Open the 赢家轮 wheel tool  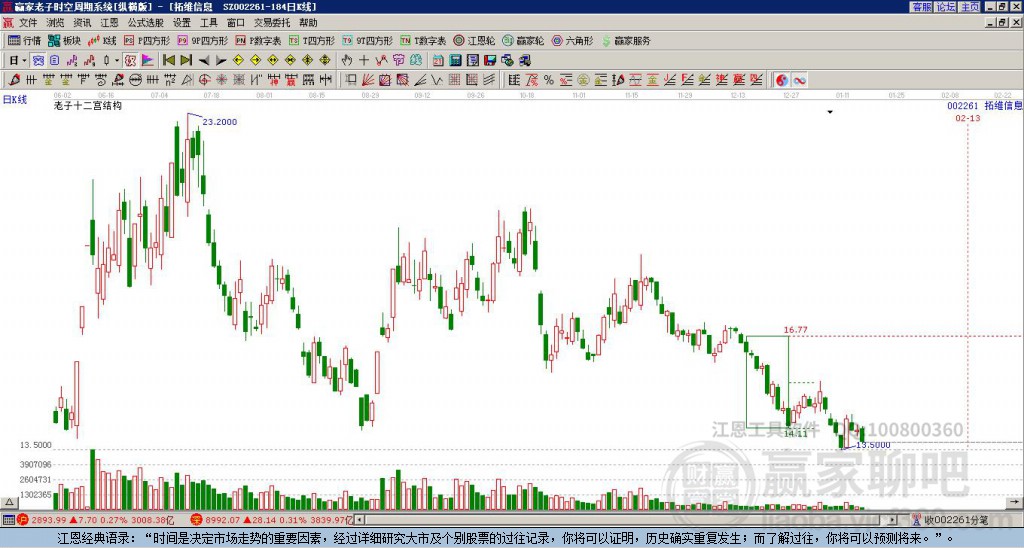tap(523, 40)
